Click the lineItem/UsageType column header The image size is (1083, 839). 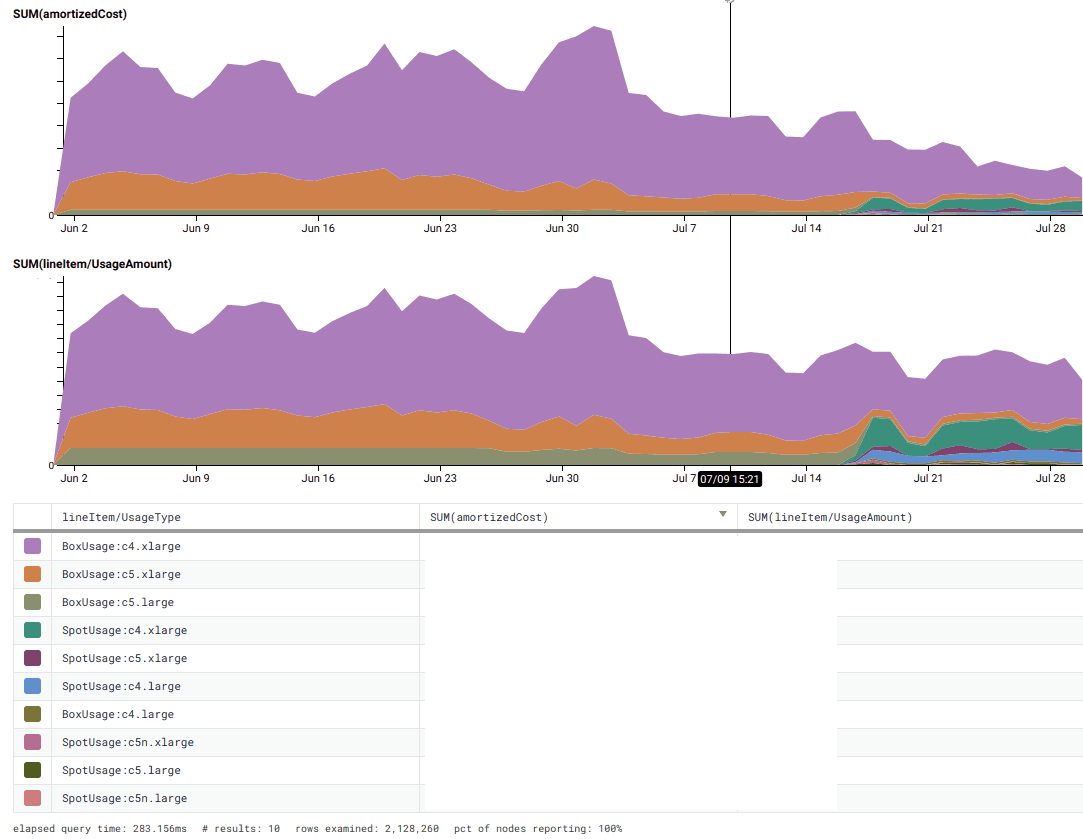click(x=121, y=517)
